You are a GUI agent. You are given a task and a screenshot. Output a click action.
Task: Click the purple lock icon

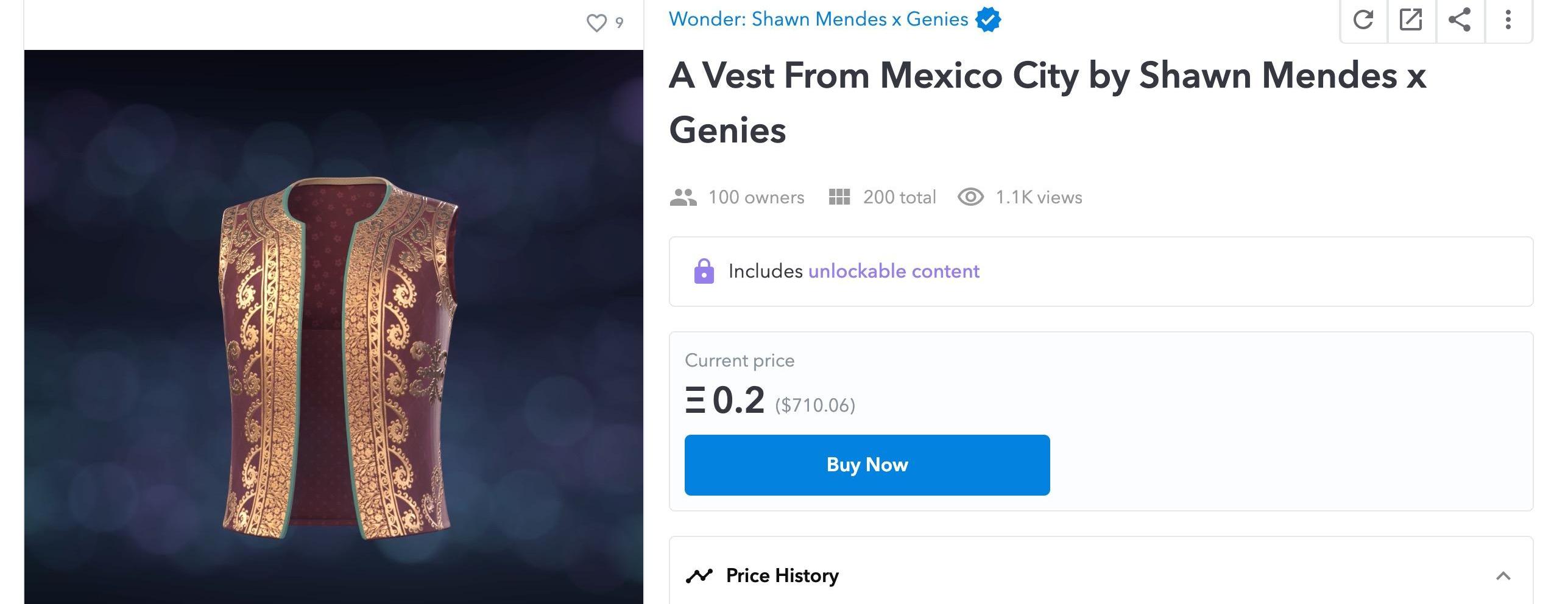coord(704,272)
